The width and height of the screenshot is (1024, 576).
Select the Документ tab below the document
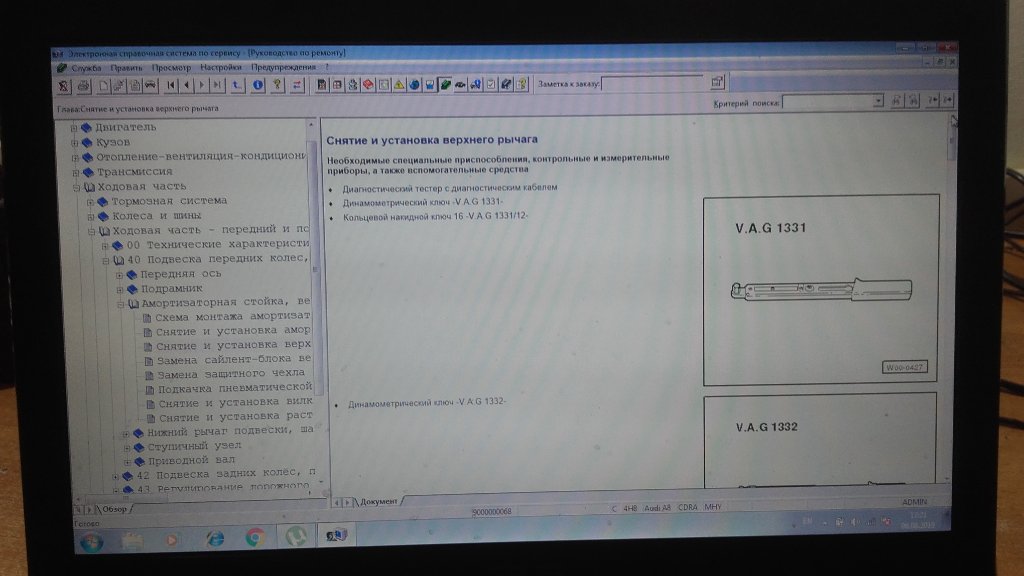[x=379, y=501]
